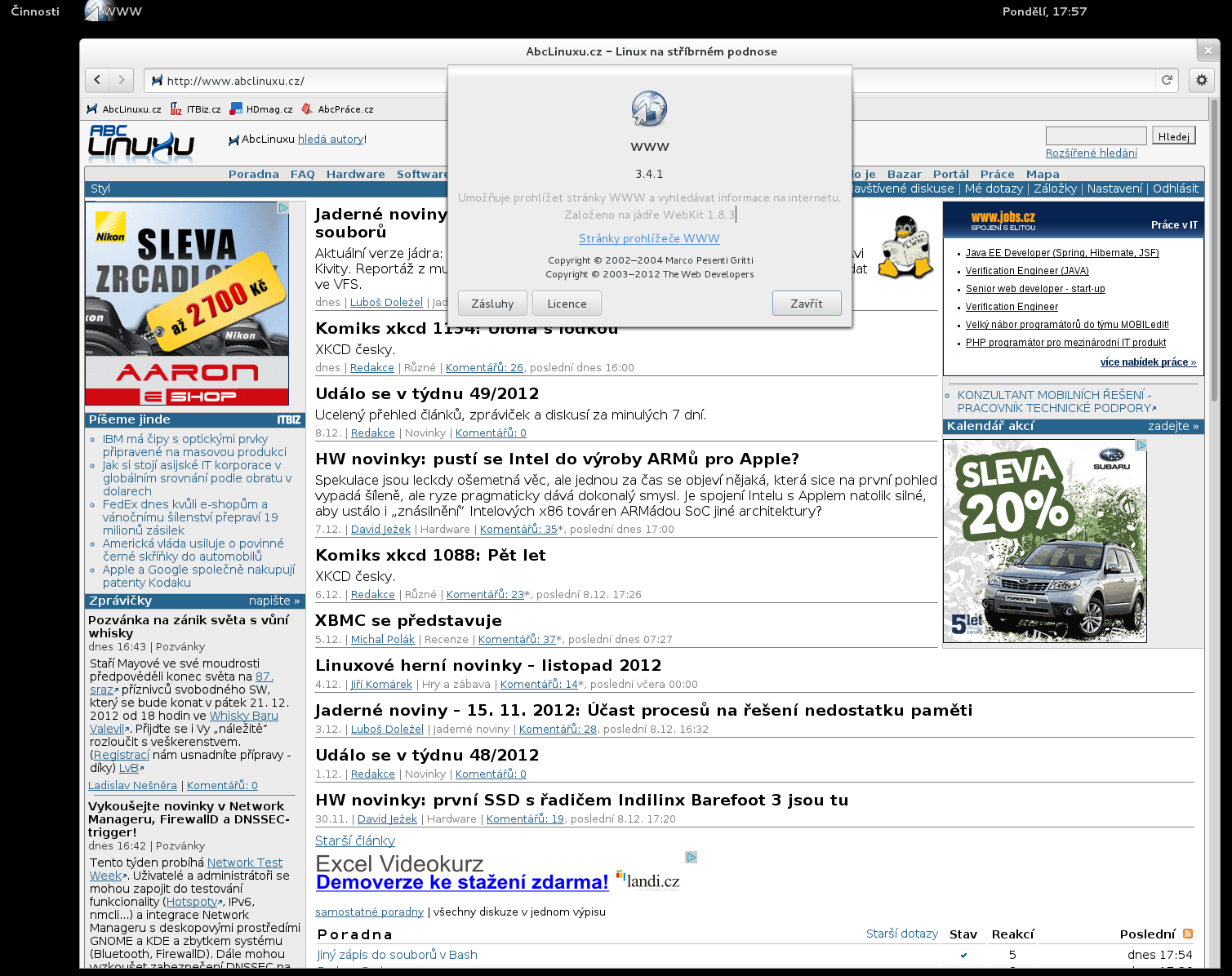Open the Starší články link
This screenshot has height=976, width=1232.
point(355,841)
